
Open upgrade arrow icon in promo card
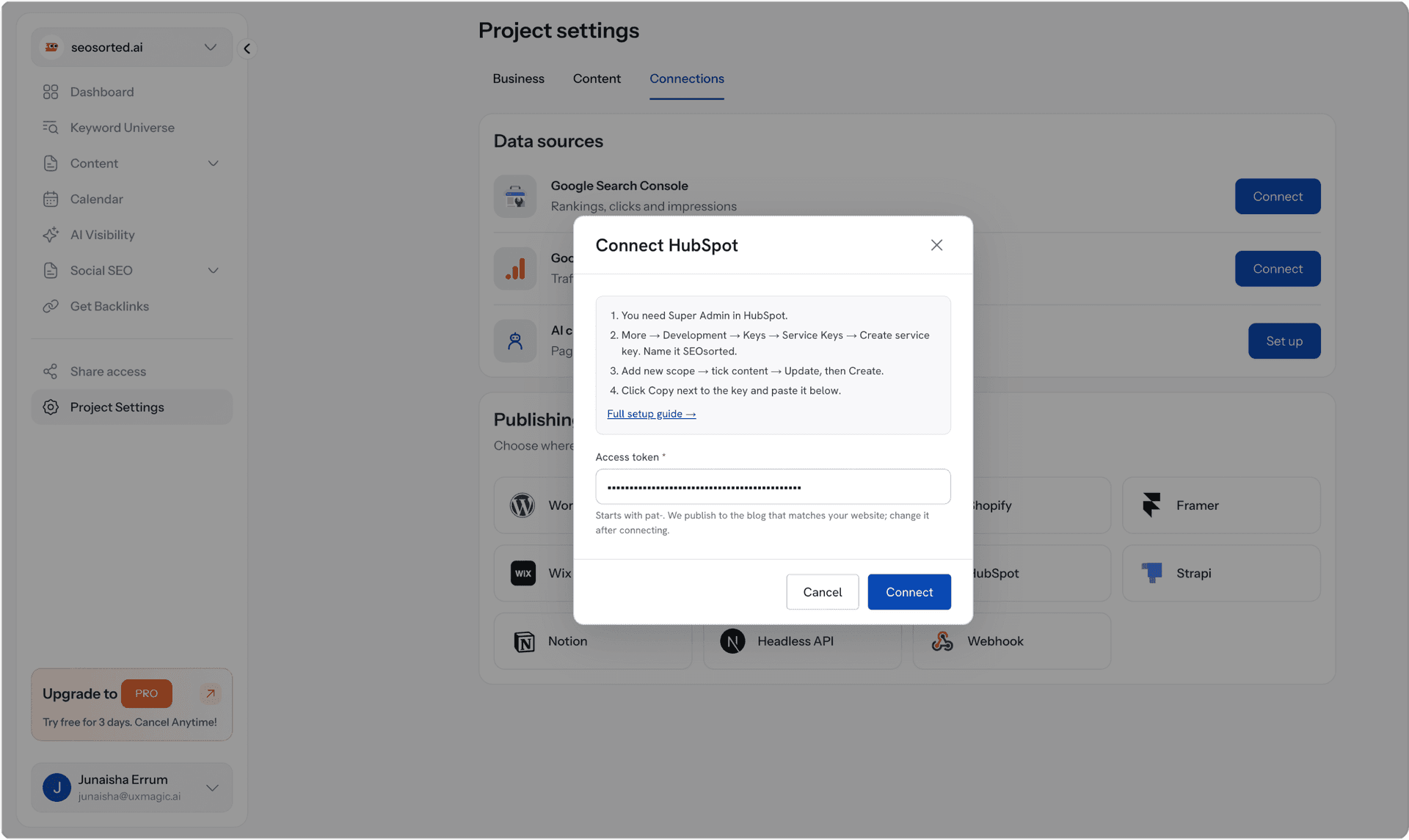pyautogui.click(x=210, y=693)
